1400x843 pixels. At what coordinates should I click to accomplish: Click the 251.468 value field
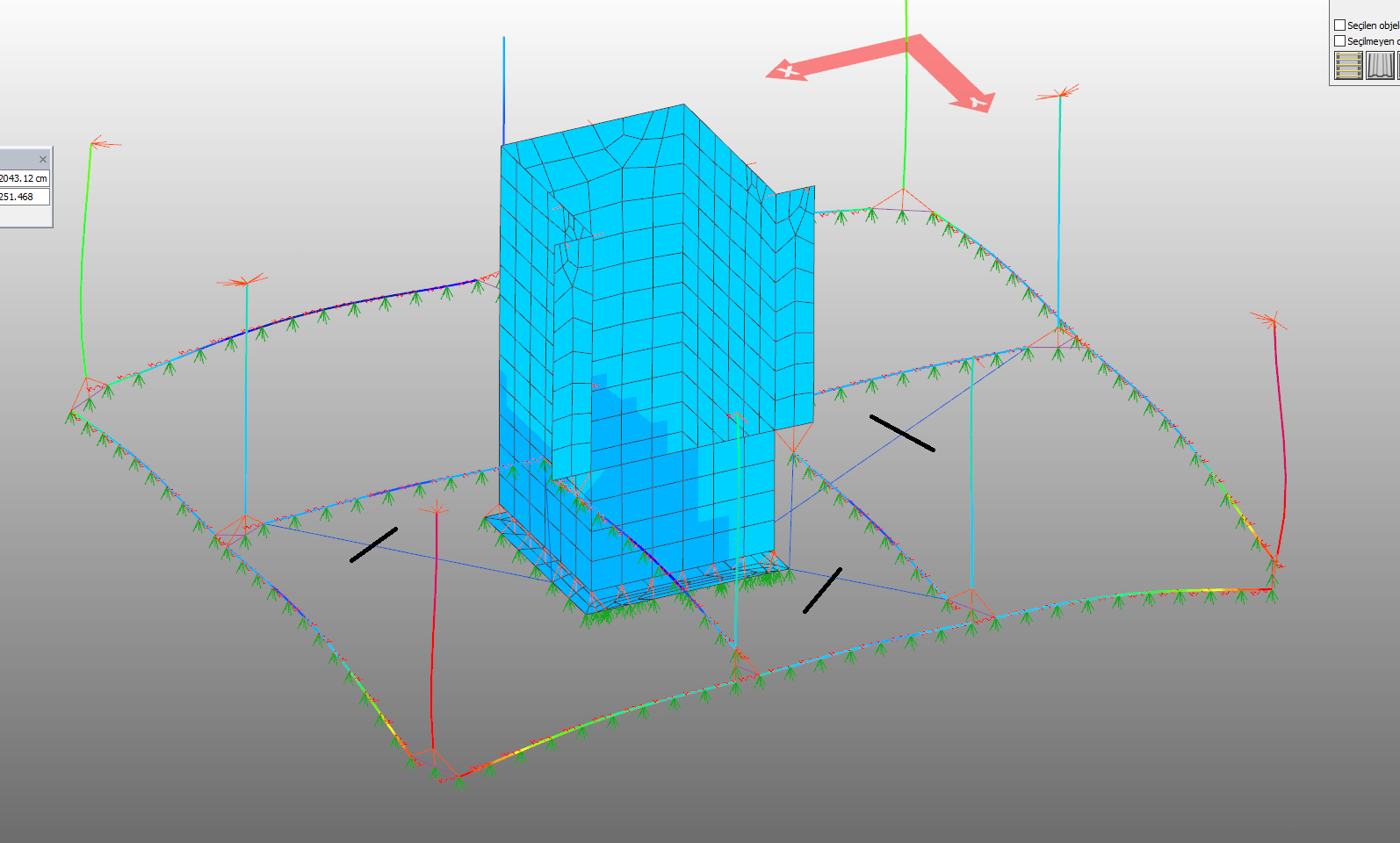pyautogui.click(x=24, y=197)
